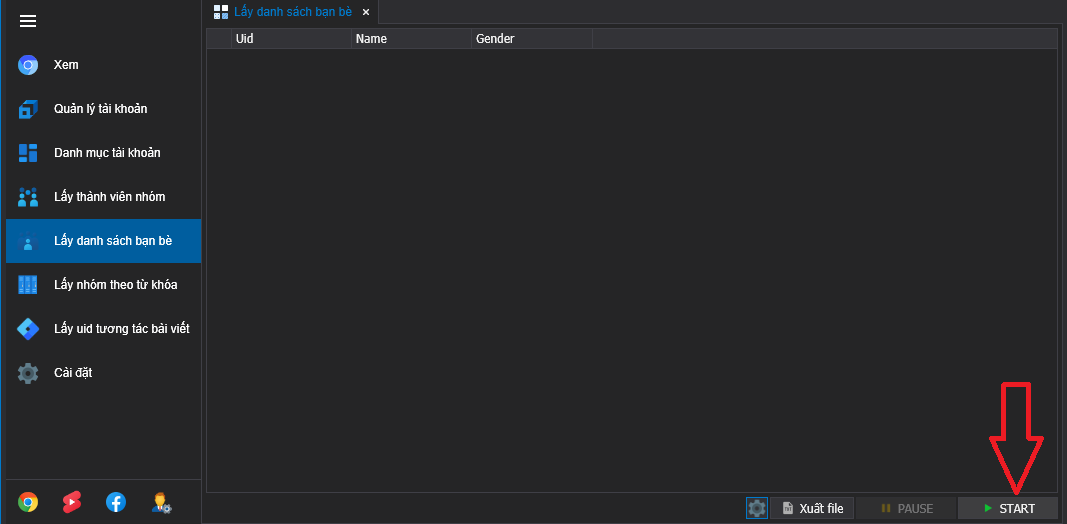Open the YouTube Shorts icon
This screenshot has height=524, width=1067.
[x=72, y=502]
